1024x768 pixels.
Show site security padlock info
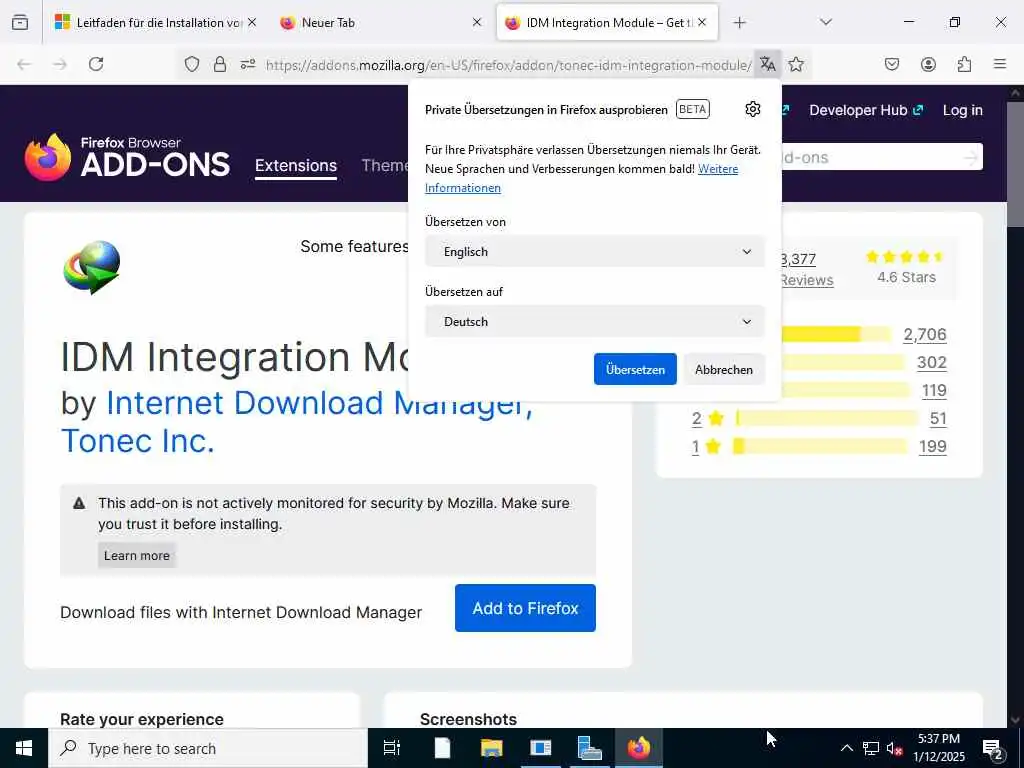[x=220, y=64]
